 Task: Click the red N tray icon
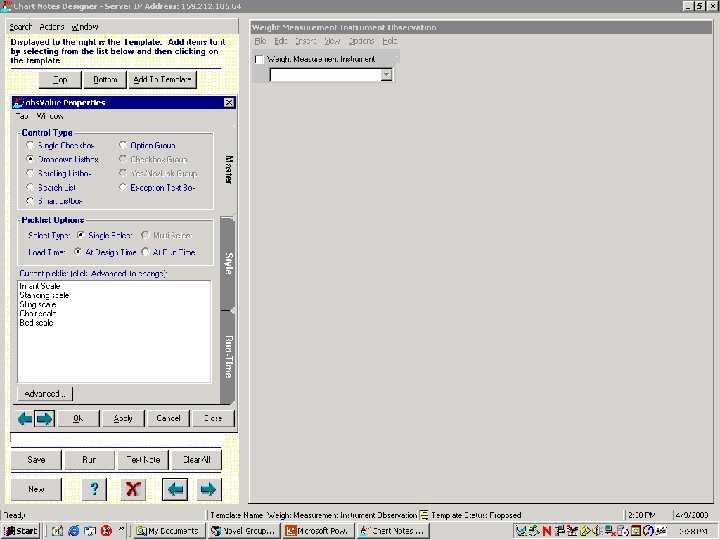[x=546, y=531]
